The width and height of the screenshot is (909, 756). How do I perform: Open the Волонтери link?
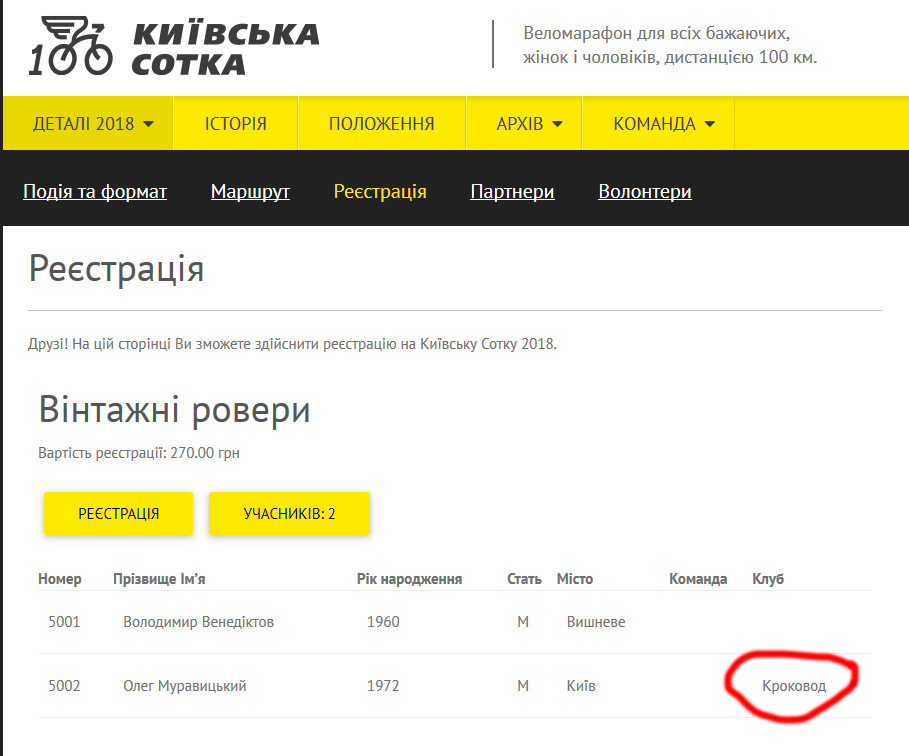pyautogui.click(x=644, y=191)
